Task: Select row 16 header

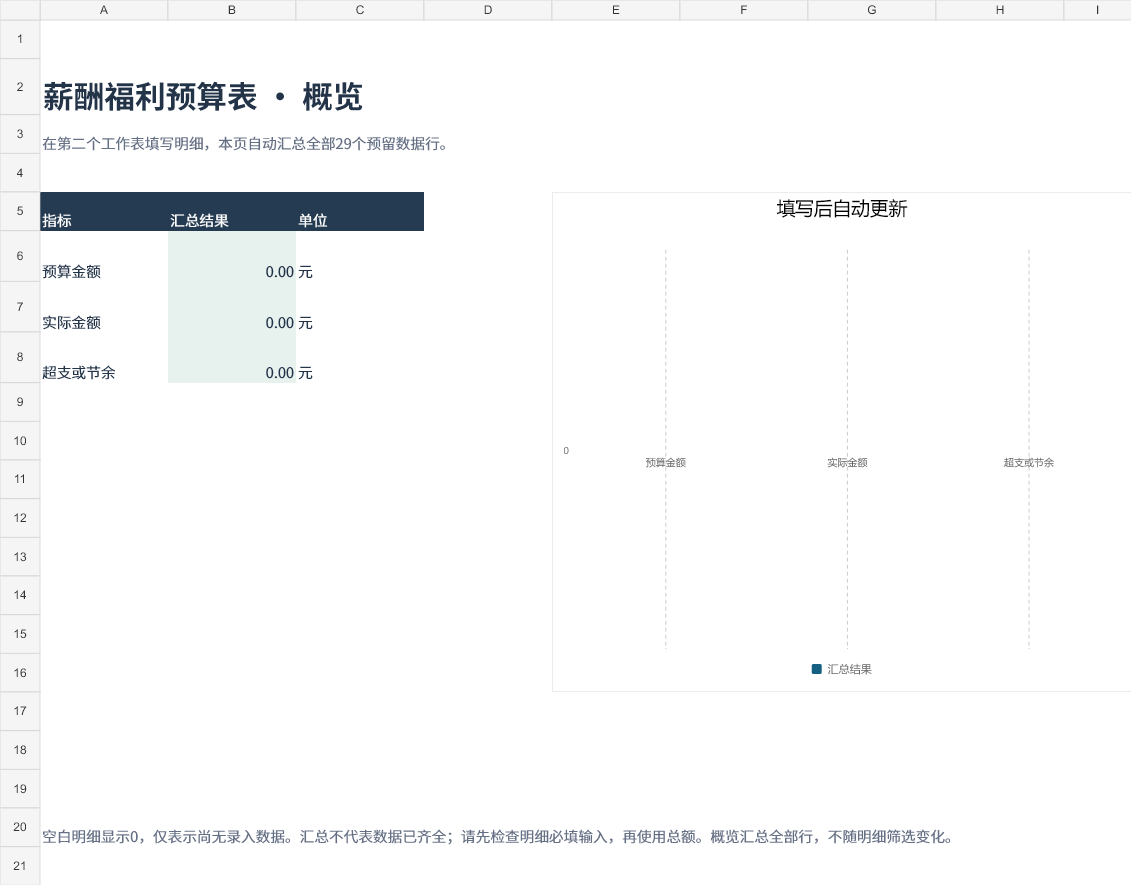Action: pyautogui.click(x=20, y=672)
